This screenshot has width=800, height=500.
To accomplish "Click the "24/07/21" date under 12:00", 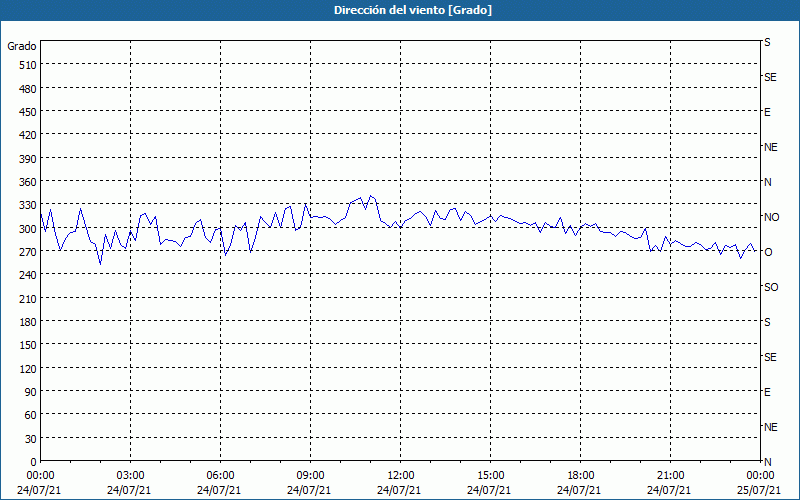I will 399,490.
